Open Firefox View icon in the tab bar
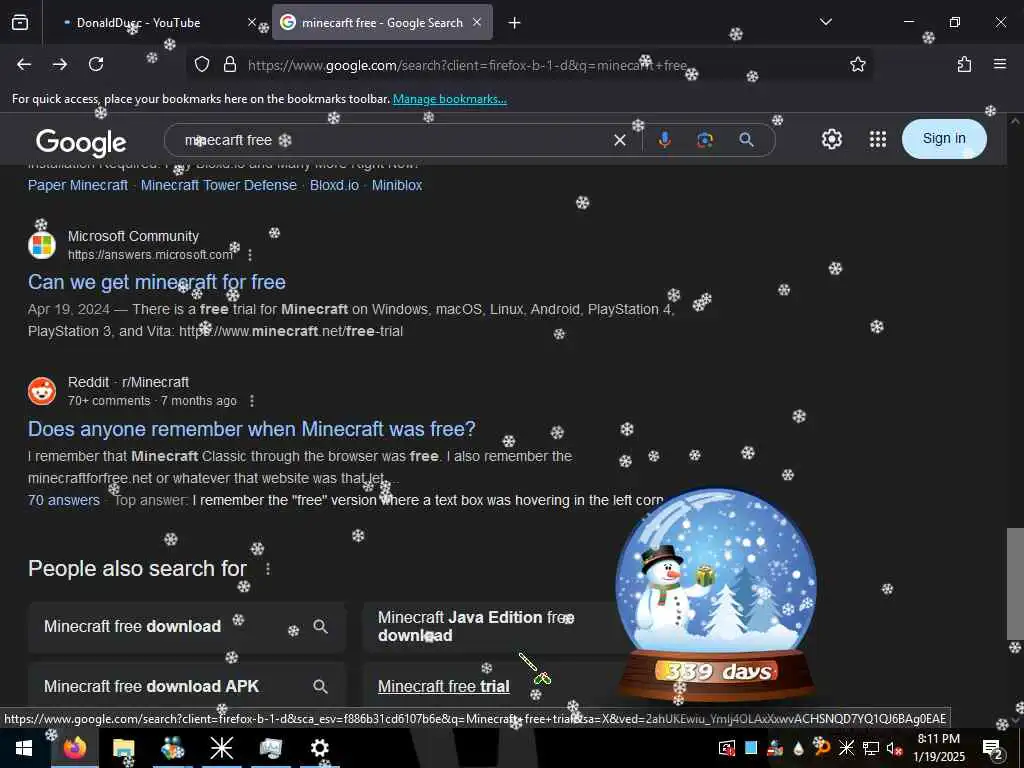Viewport: 1024px width, 768px height. click(x=20, y=22)
